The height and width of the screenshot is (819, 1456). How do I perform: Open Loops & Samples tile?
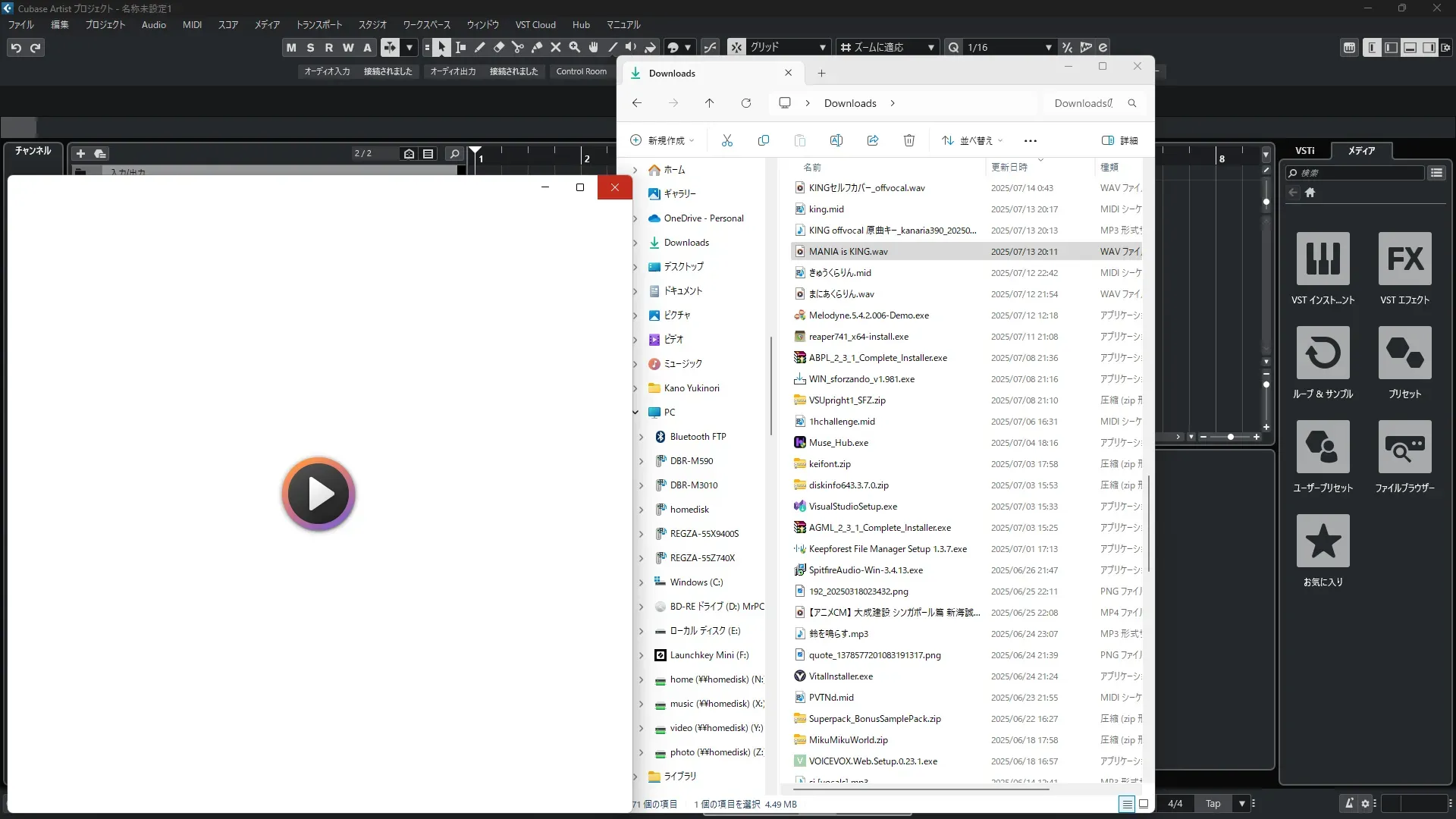click(1323, 353)
